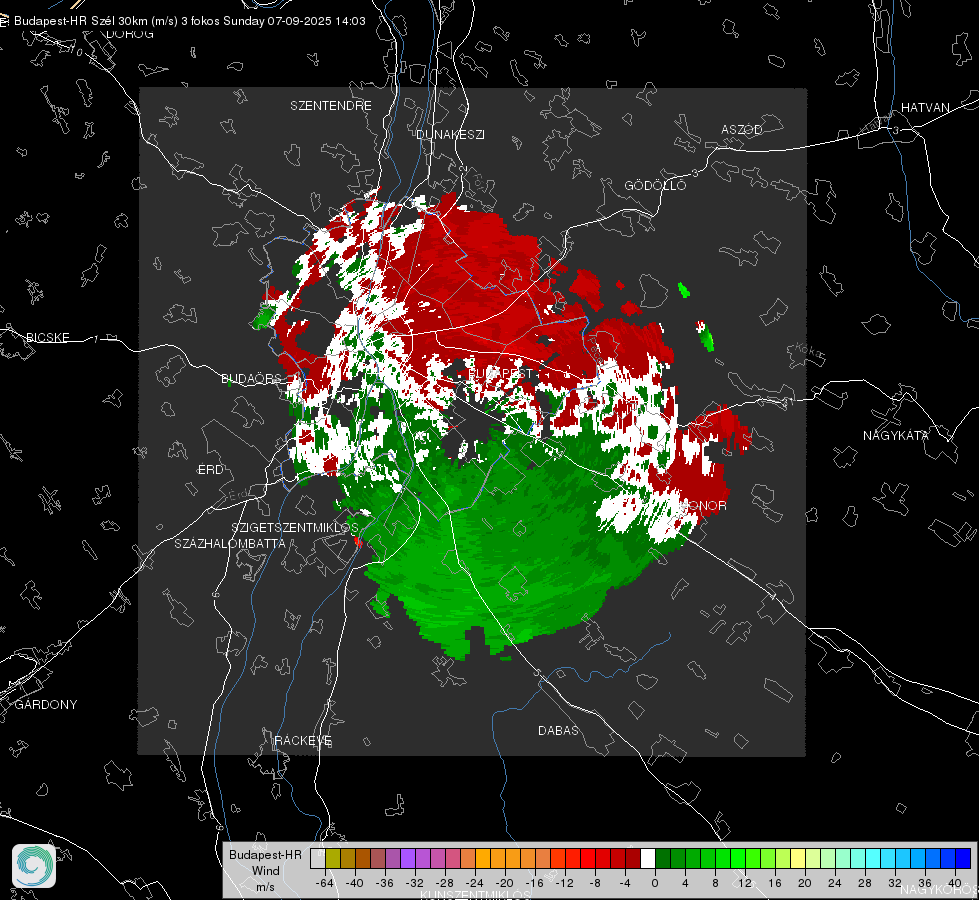Click the swirl logo icon at the bottom left
The height and width of the screenshot is (900, 979).
click(34, 866)
